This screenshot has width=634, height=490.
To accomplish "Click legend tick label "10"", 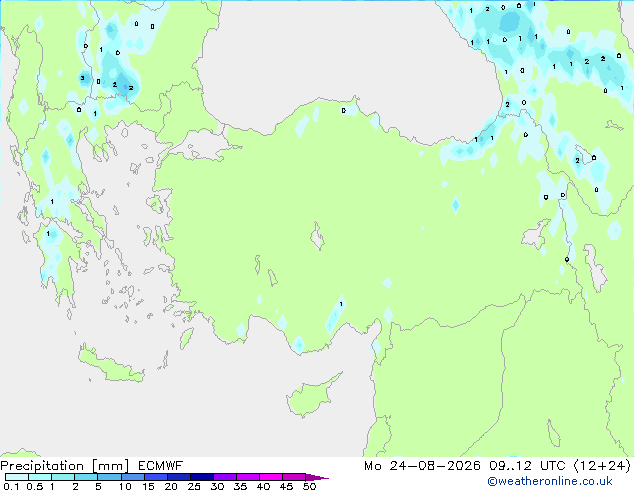I will (x=125, y=486).
